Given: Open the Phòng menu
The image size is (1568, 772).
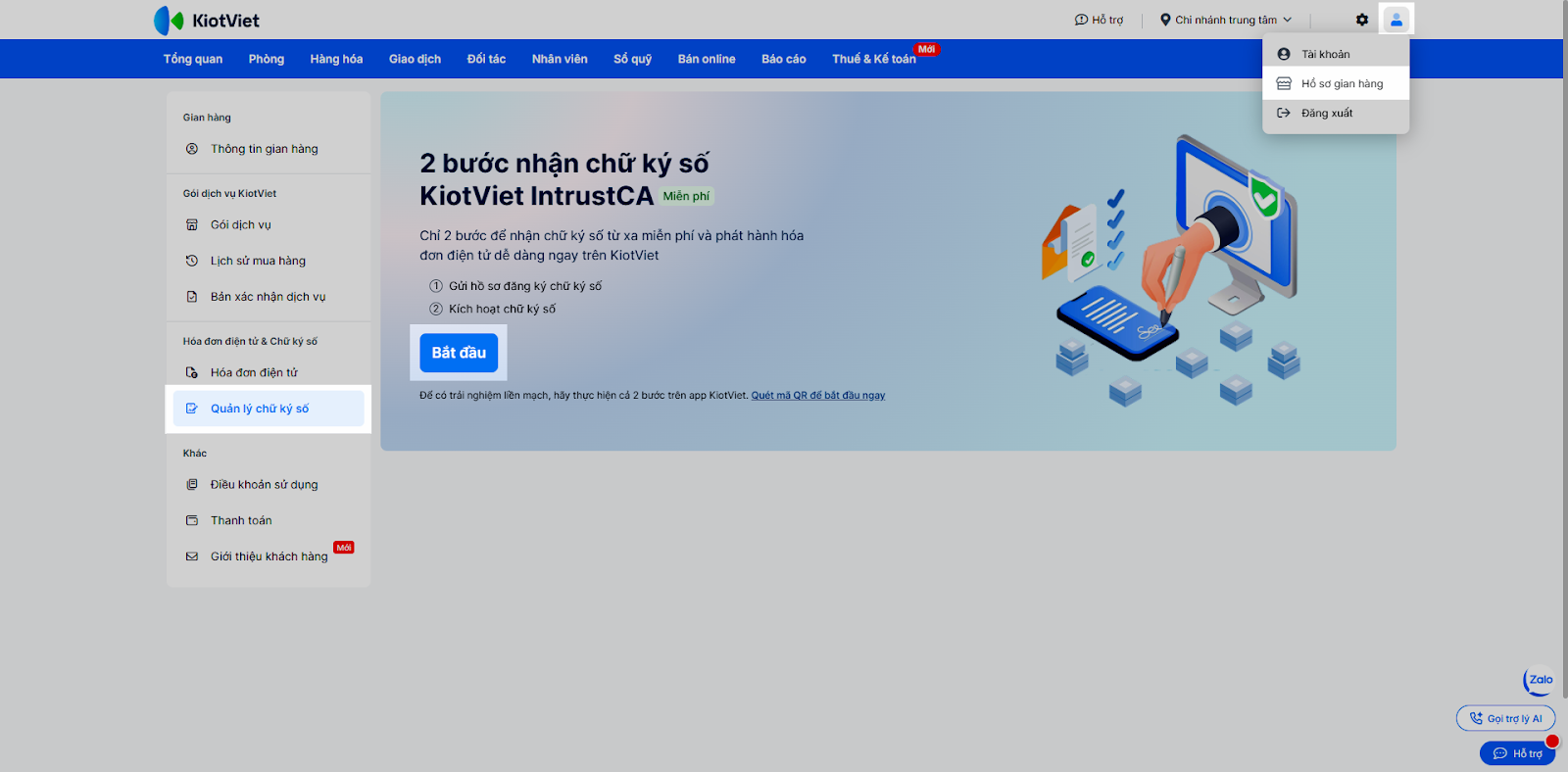Looking at the screenshot, I should click(267, 59).
